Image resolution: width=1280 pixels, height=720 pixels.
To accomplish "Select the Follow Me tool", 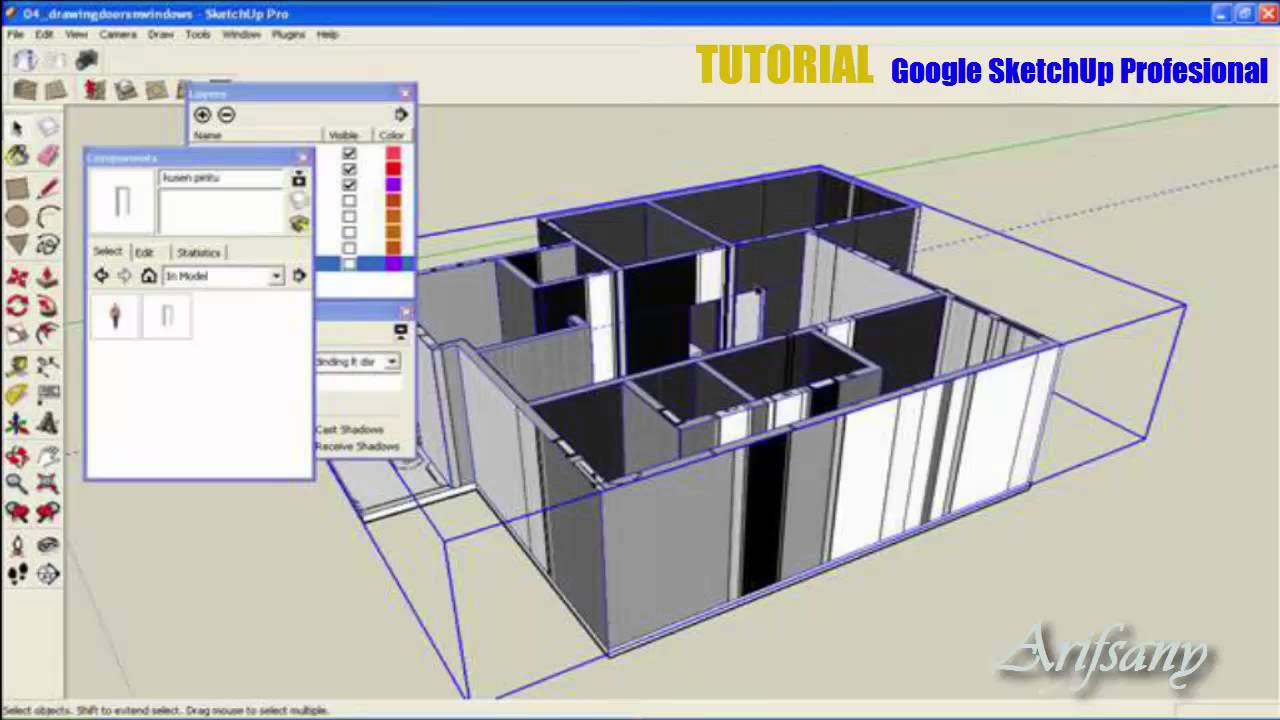I will coord(48,305).
